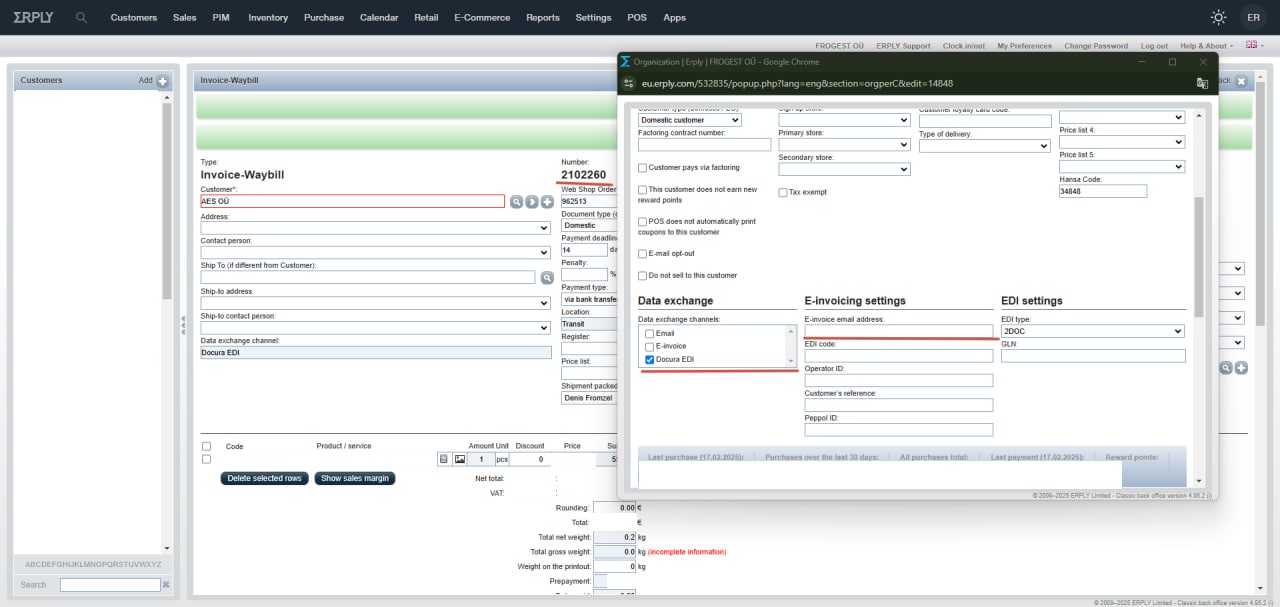
Task: Search customer with magnifier next to AES OÜ field
Action: 517,201
